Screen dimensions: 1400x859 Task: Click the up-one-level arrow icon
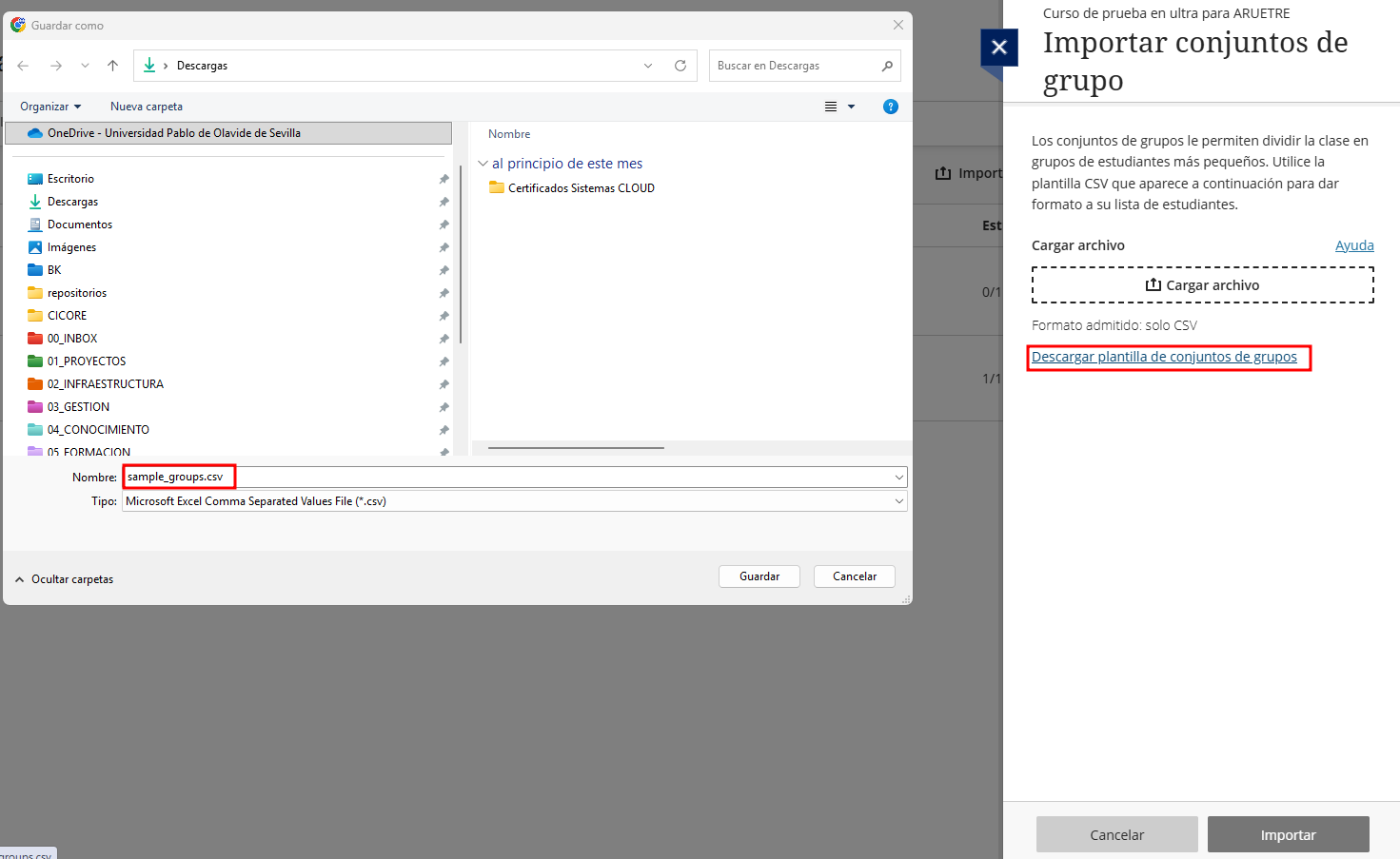tap(113, 66)
